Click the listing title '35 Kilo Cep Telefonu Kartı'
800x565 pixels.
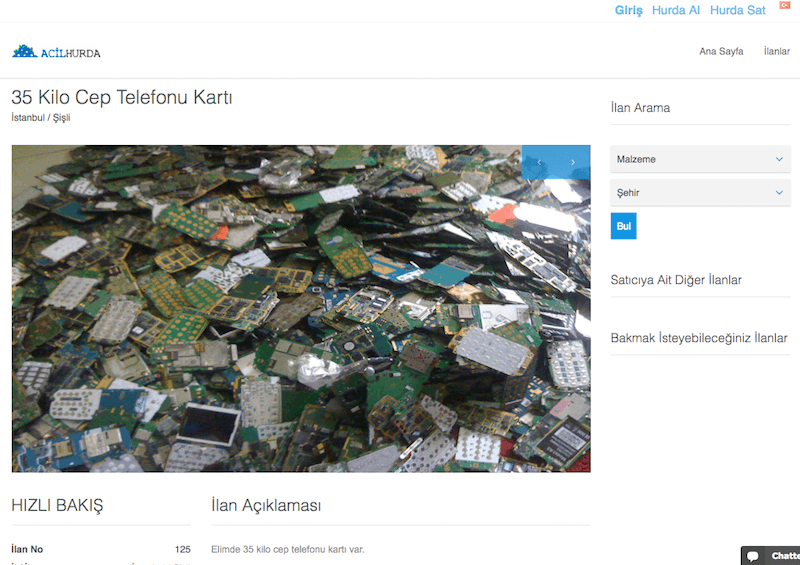pos(122,98)
